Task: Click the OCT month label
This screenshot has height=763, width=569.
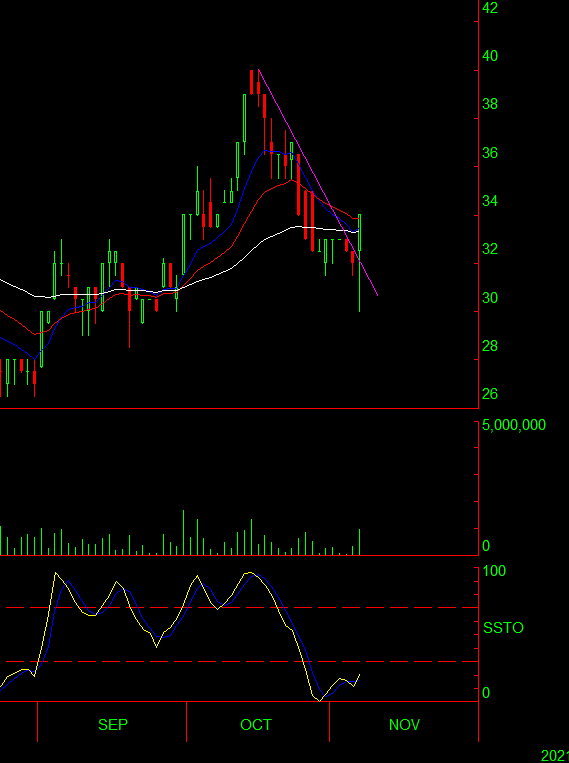Action: click(256, 725)
